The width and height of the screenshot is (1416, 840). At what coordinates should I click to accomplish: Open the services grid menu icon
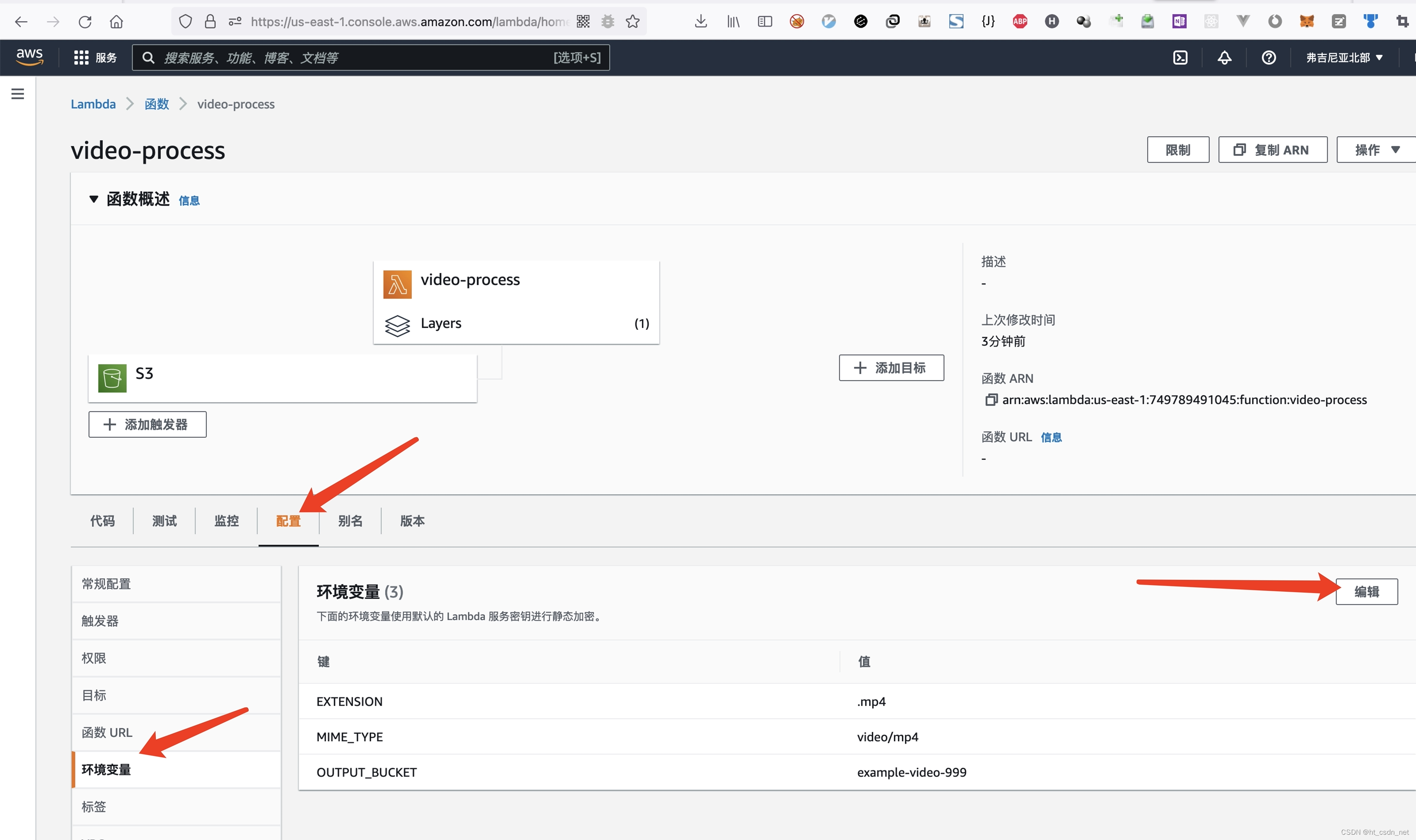click(81, 57)
